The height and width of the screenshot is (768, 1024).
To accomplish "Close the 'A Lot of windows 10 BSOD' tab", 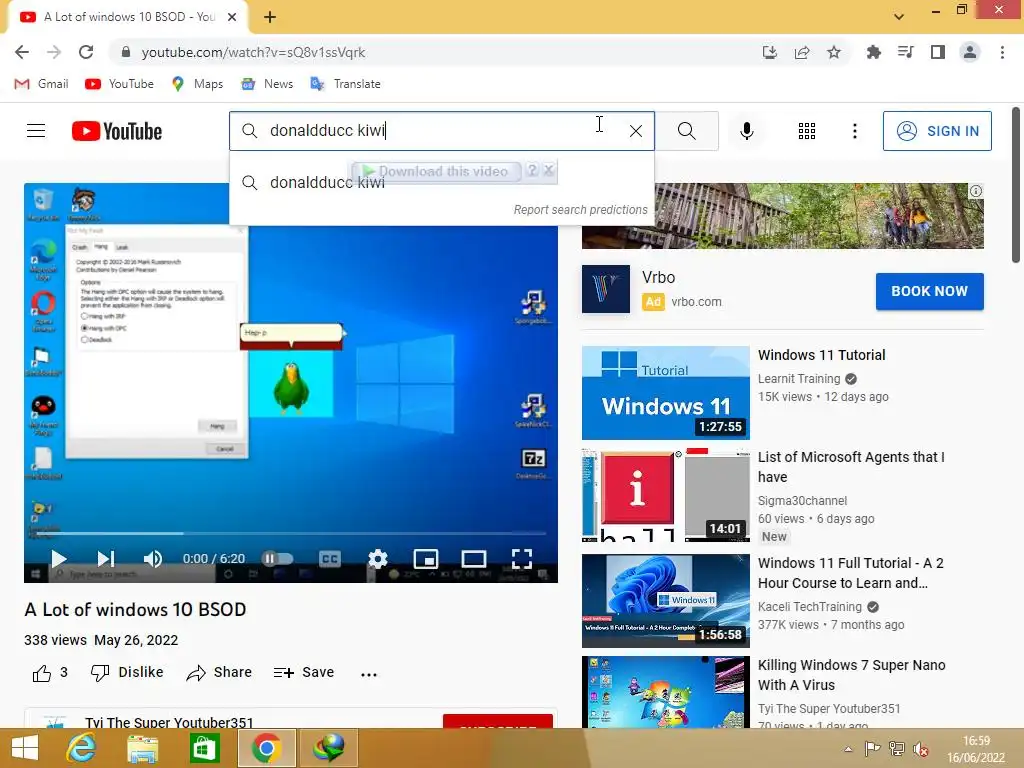I will tap(232, 17).
